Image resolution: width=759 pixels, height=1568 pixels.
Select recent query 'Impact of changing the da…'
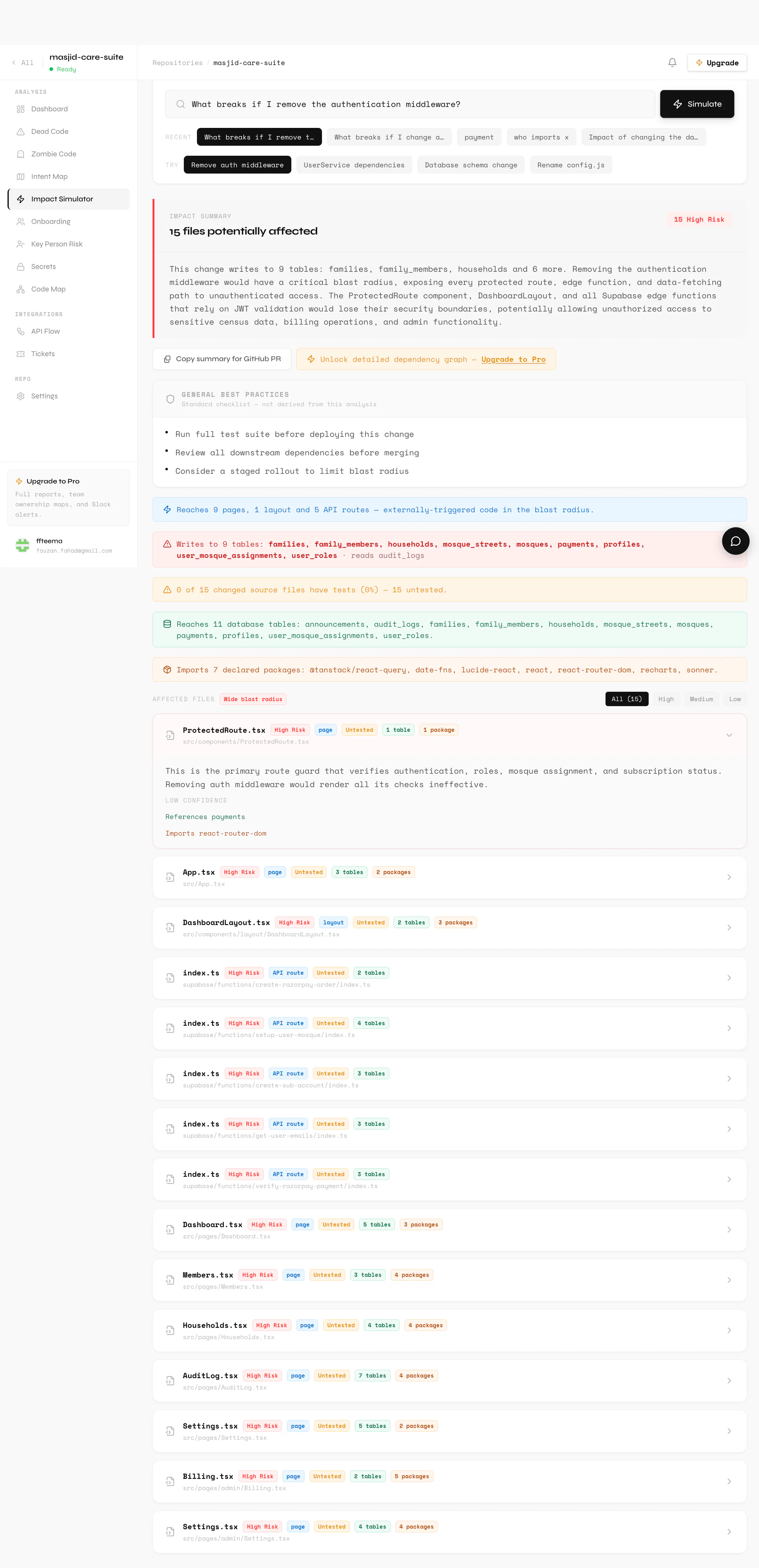pyautogui.click(x=643, y=137)
